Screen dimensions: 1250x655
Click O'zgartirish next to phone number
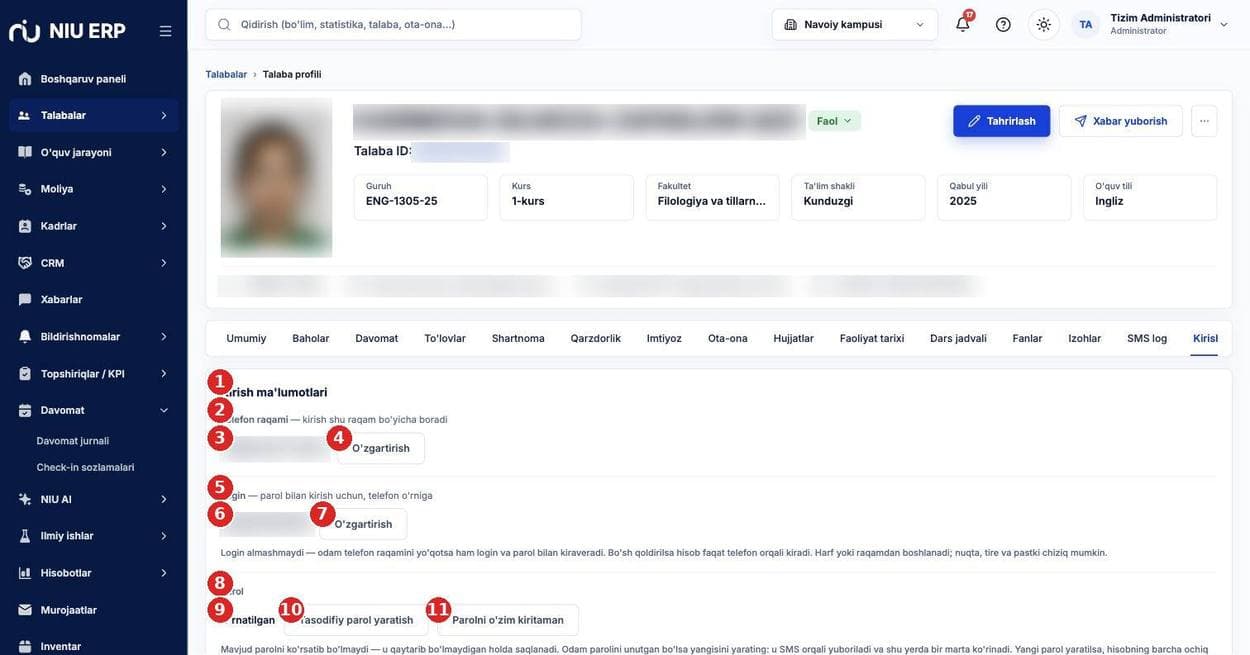pos(381,448)
